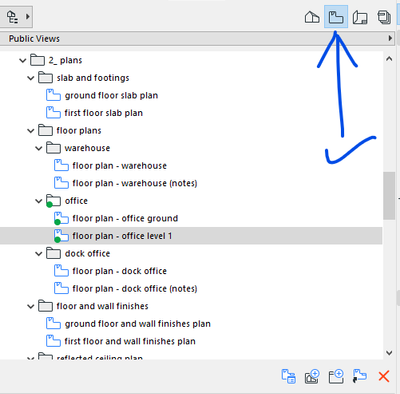Collapse the warehouse folder

pos(39,148)
